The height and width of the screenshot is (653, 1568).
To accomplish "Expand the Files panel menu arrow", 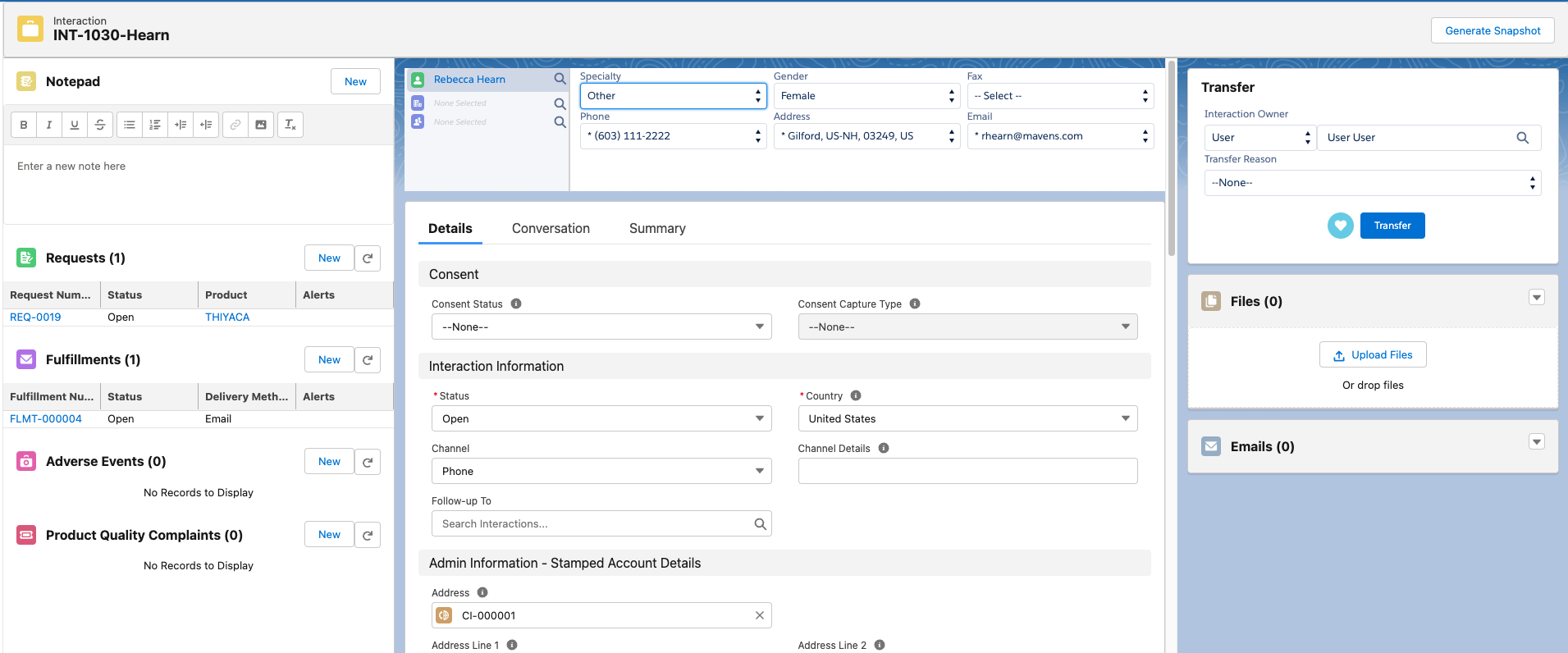I will point(1536,298).
